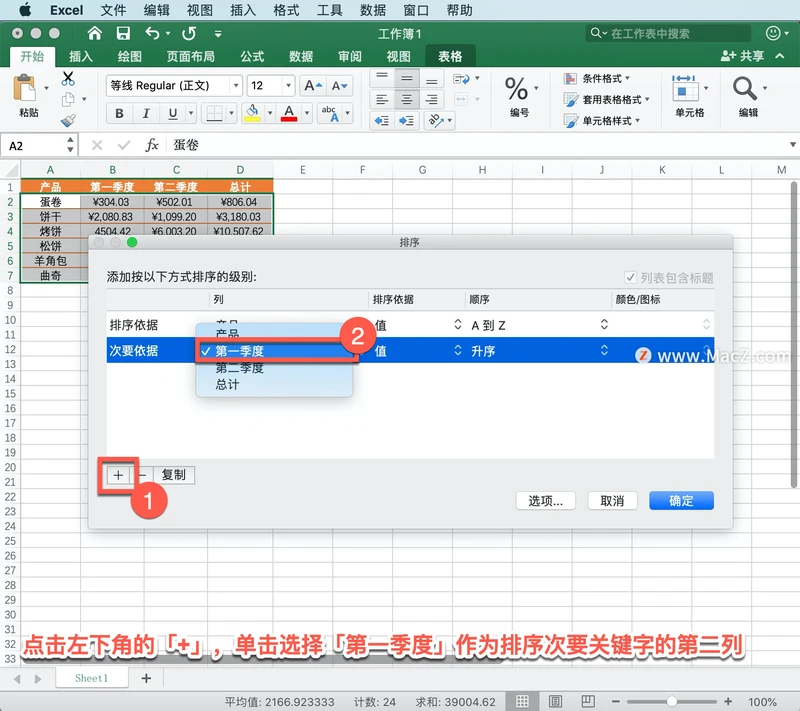Click the Cells format icon

click(x=685, y=89)
